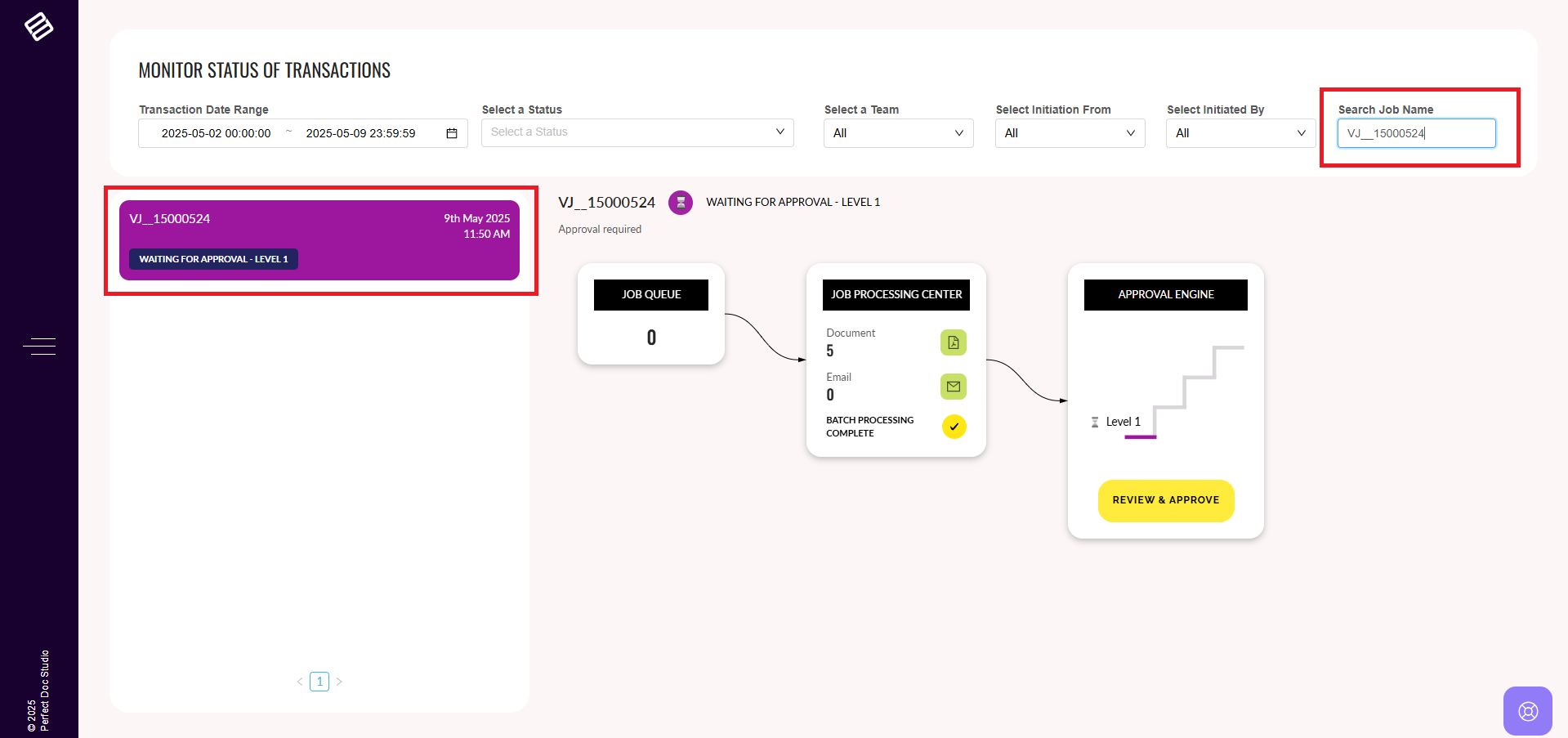
Task: Expand the Select a Status dropdown
Action: pos(637,132)
